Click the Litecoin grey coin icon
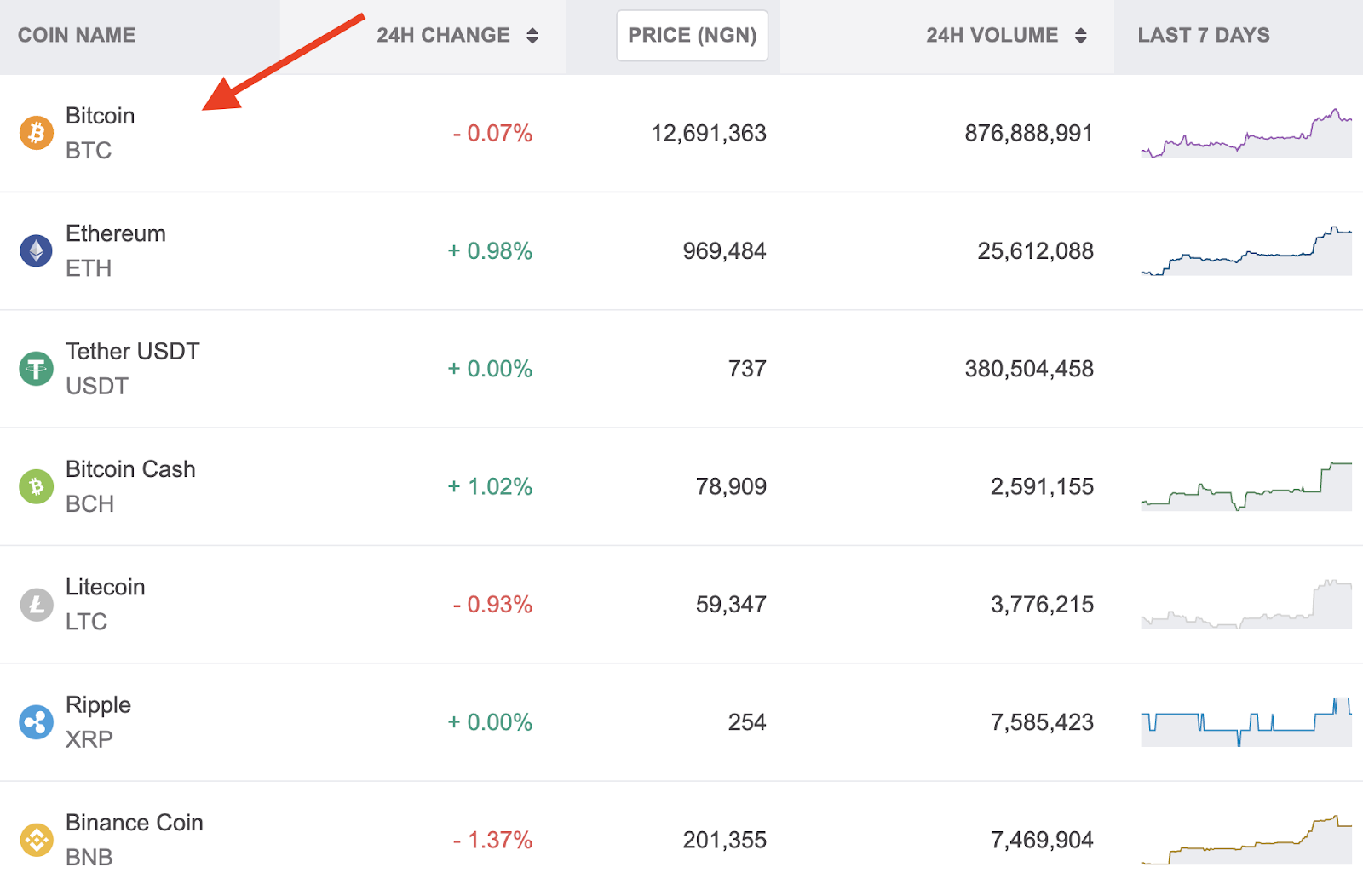Image resolution: width=1363 pixels, height=896 pixels. (37, 605)
